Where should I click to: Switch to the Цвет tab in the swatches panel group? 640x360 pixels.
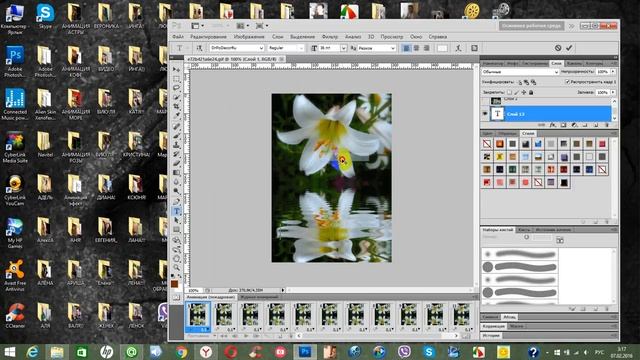[x=487, y=133]
